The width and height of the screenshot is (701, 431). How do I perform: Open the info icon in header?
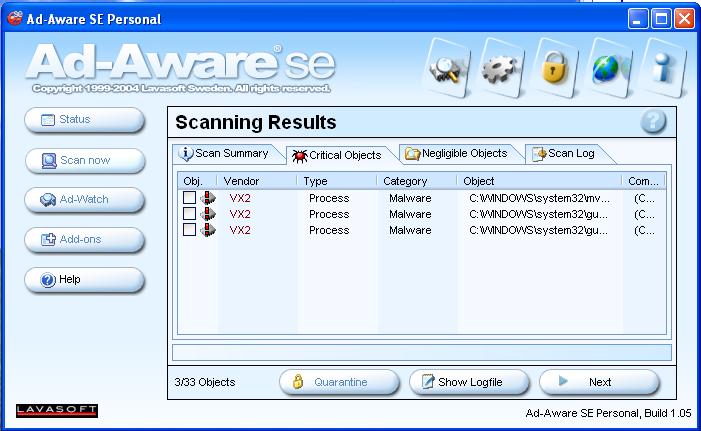tap(663, 68)
